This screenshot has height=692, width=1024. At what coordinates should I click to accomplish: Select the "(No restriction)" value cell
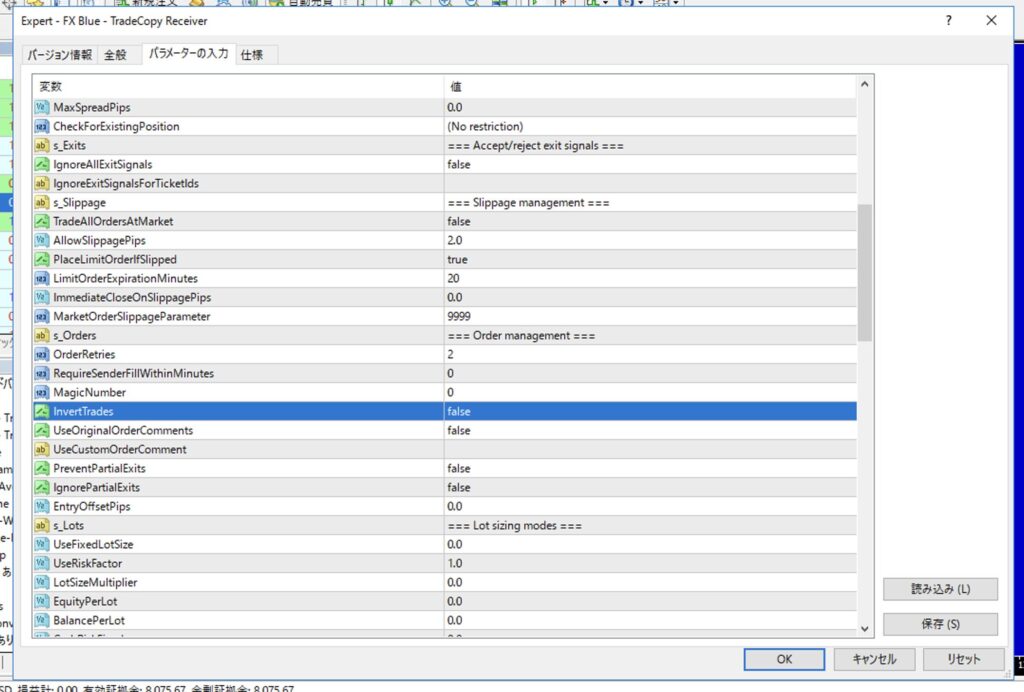coord(650,126)
